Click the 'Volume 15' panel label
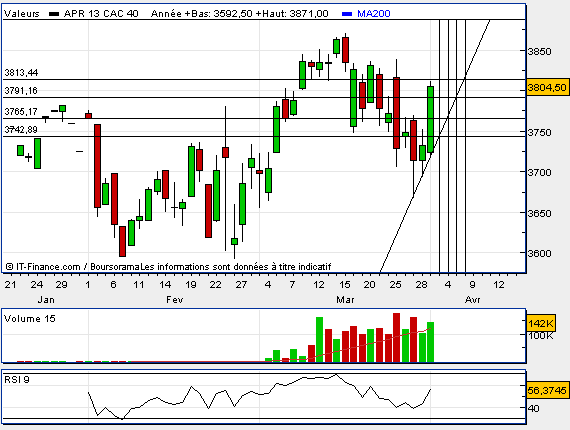The image size is (570, 430). pyautogui.click(x=30, y=319)
